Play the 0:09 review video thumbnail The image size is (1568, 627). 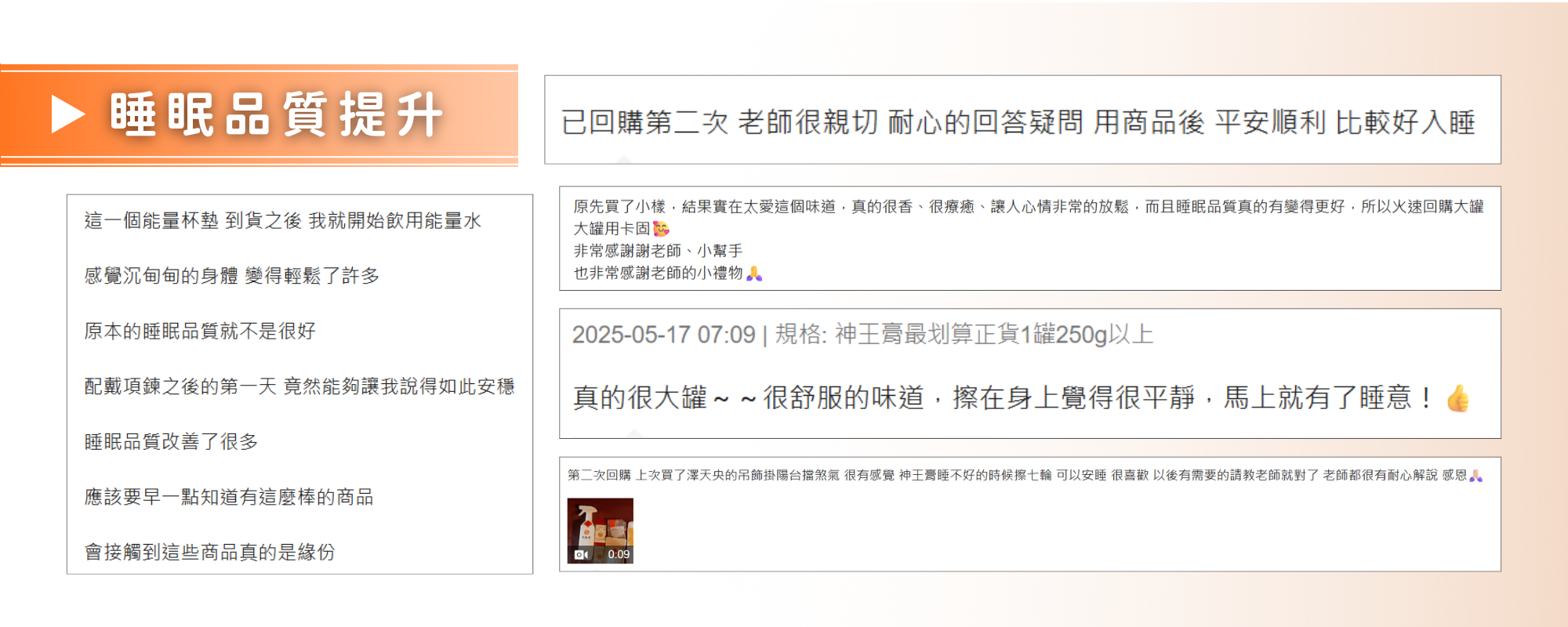600,526
